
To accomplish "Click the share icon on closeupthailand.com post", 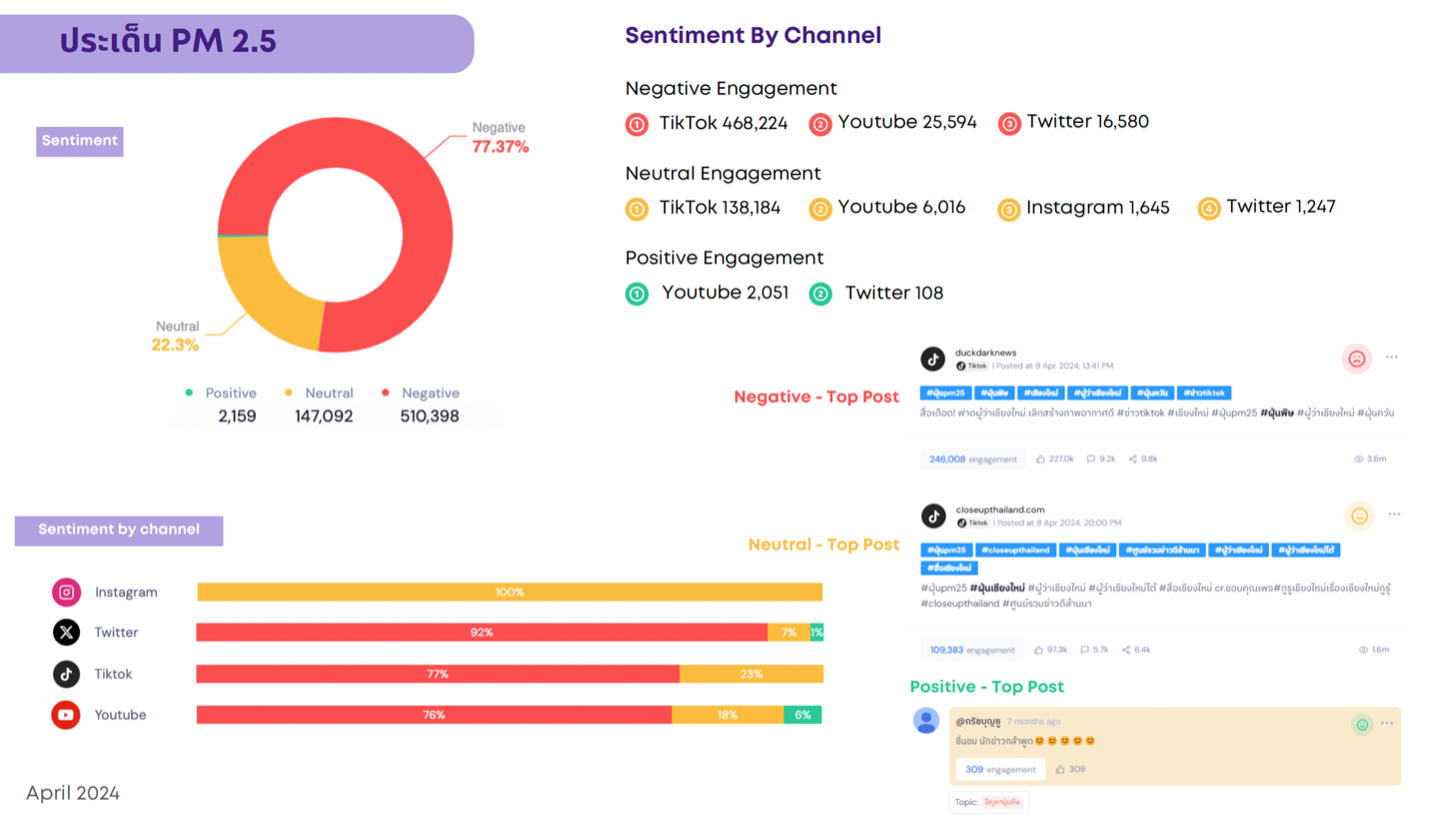I will point(1126,650).
